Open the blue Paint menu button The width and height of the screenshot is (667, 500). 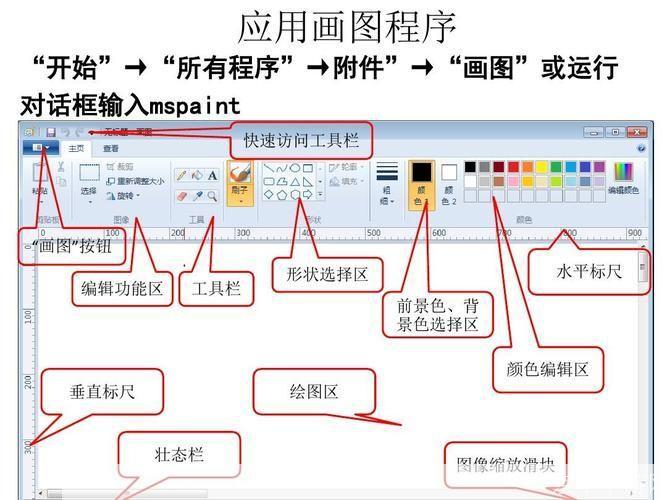point(41,148)
